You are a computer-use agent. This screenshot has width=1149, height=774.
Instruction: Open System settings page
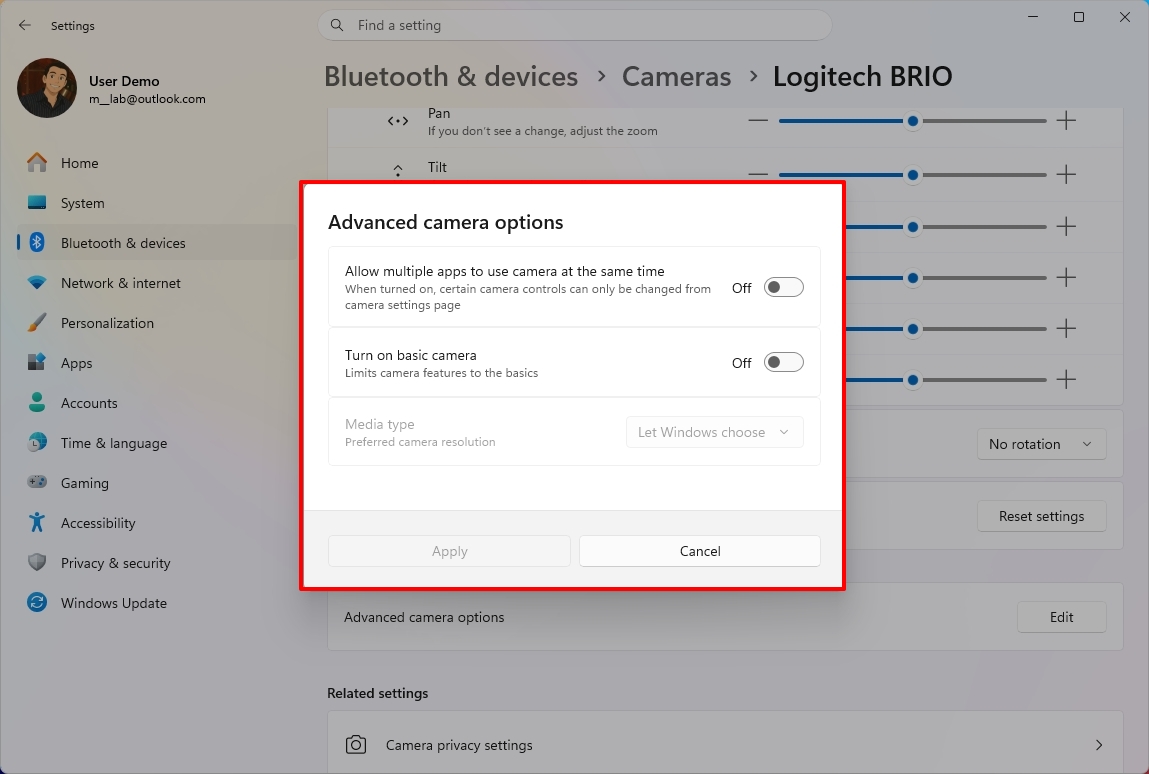(158, 203)
